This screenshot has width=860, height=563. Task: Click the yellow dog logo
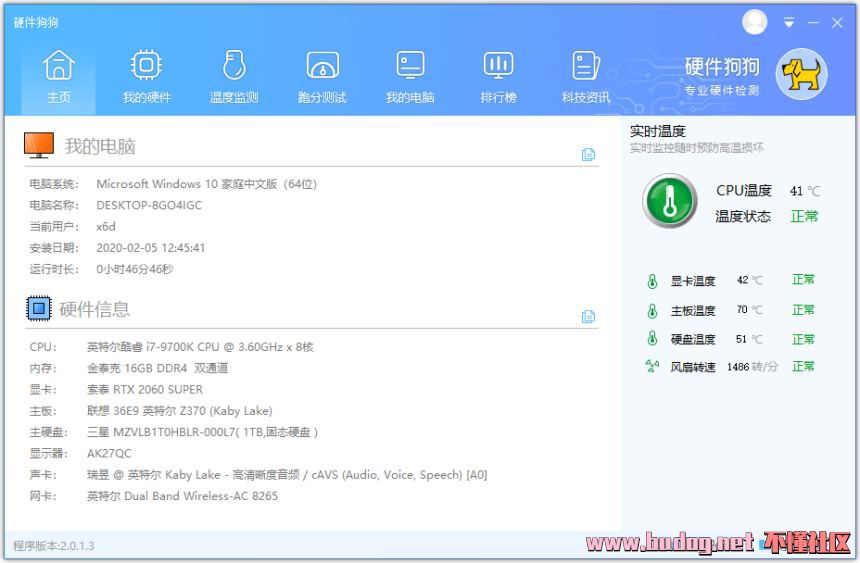[801, 74]
